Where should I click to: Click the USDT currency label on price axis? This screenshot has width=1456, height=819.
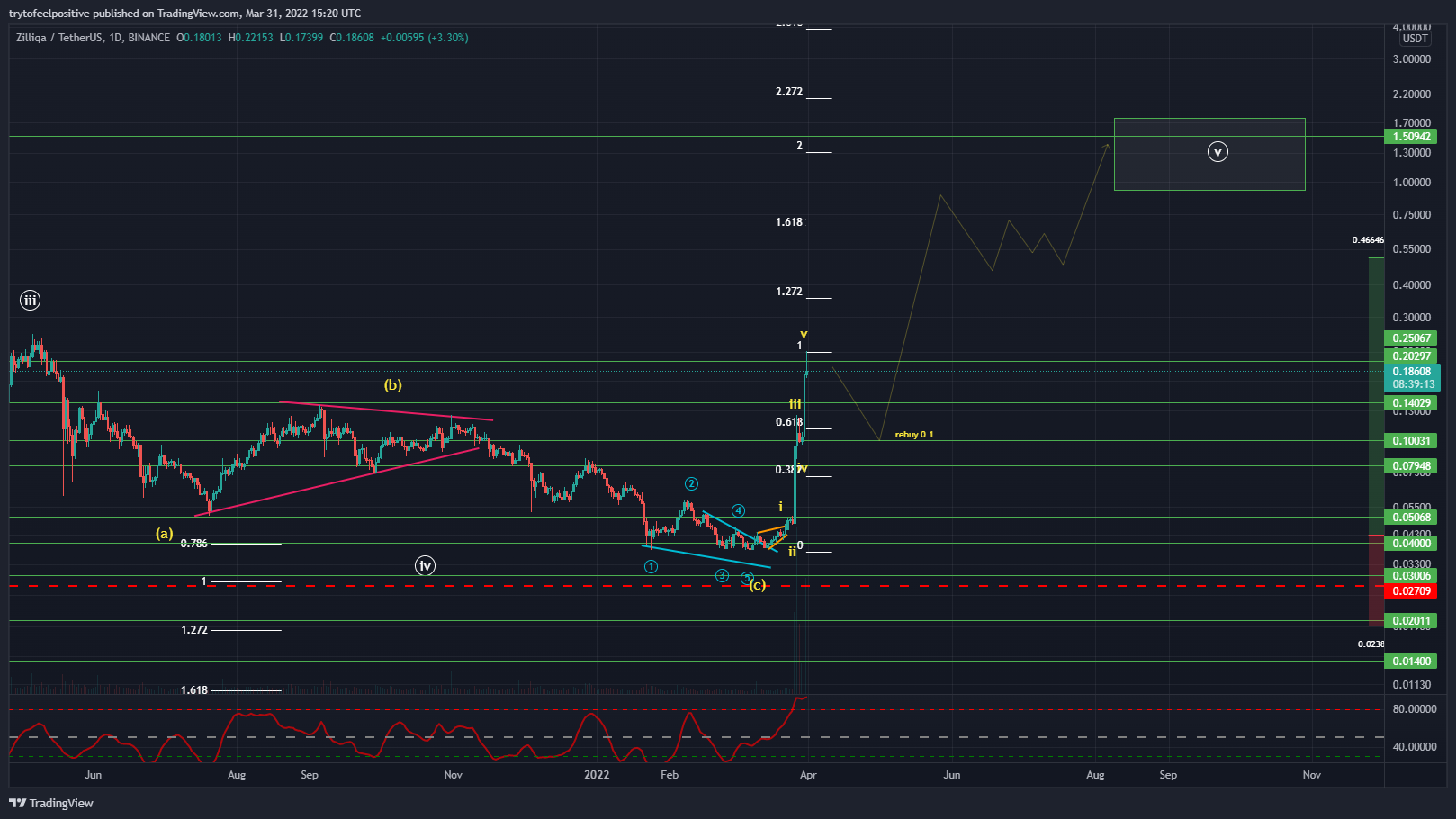point(1415,39)
